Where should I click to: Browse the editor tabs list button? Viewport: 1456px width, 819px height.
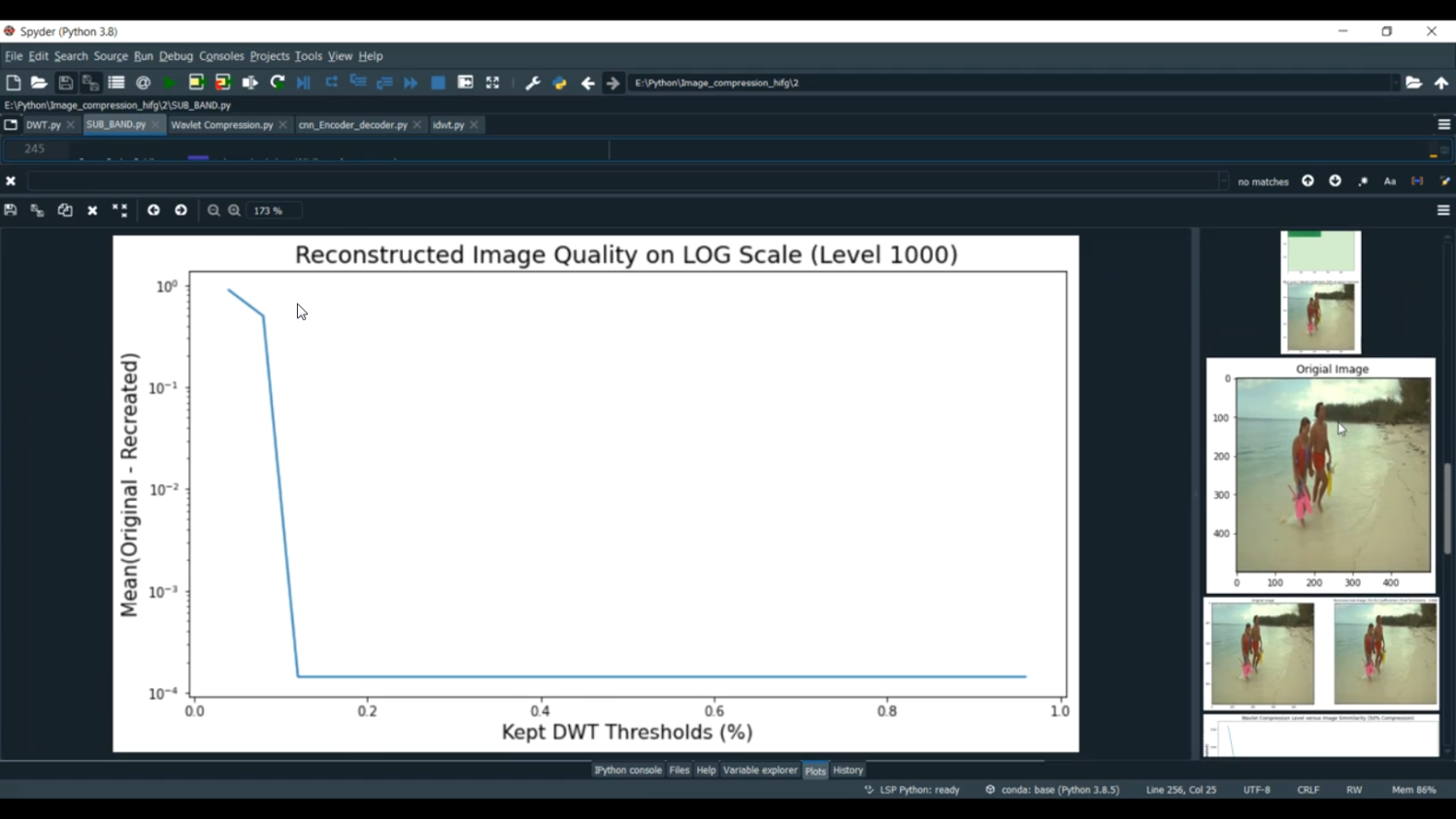[x=11, y=125]
